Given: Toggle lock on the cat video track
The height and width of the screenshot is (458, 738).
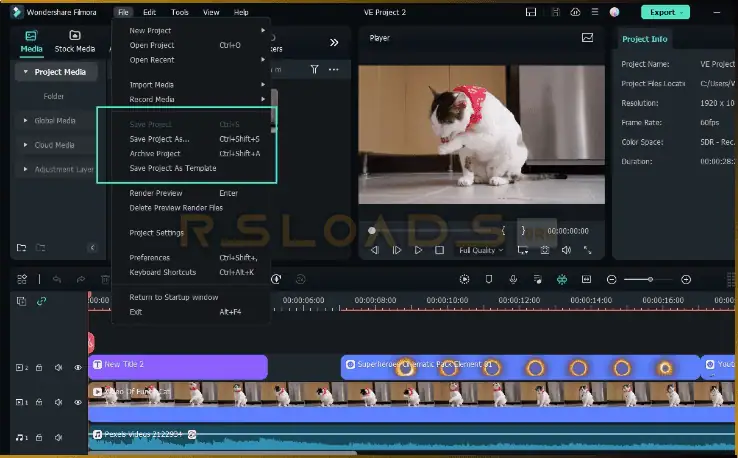Looking at the screenshot, I should click(x=39, y=402).
